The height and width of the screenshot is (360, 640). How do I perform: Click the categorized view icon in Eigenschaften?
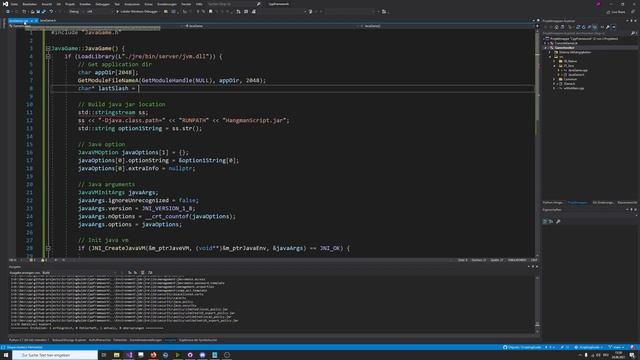coord(545,222)
